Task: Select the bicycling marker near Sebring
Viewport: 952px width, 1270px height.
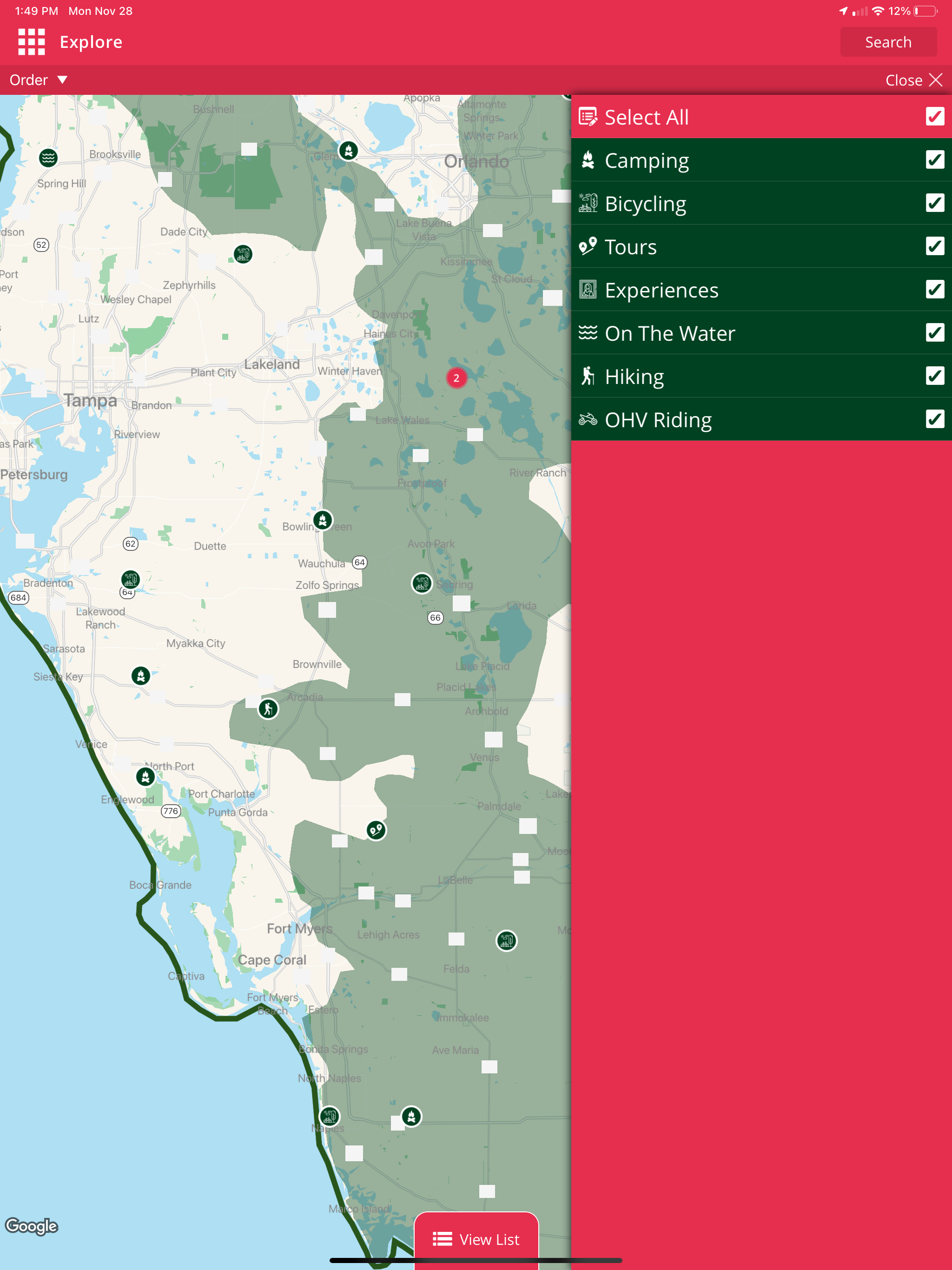Action: pos(422,583)
